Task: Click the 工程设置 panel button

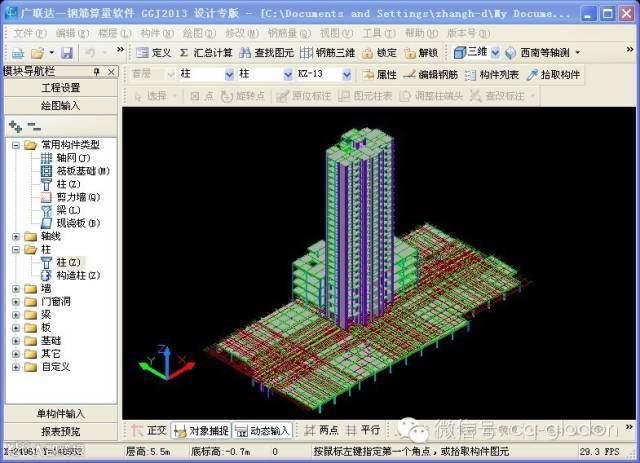Action: click(x=61, y=87)
